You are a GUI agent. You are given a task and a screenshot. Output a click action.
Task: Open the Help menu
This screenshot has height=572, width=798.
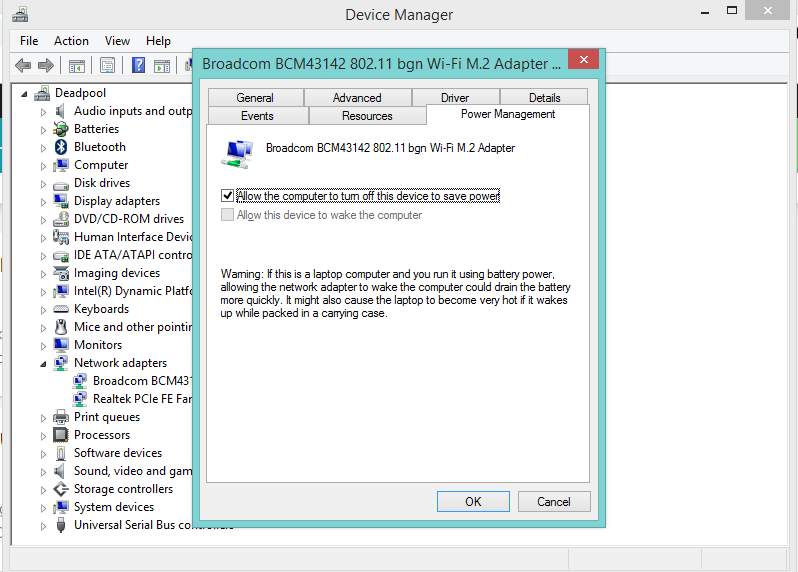click(x=158, y=41)
